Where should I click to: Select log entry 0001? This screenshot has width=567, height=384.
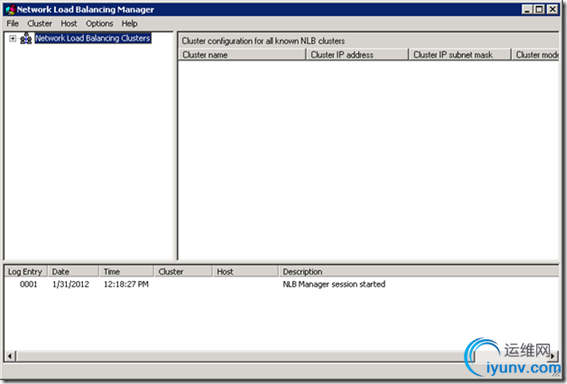coord(29,284)
